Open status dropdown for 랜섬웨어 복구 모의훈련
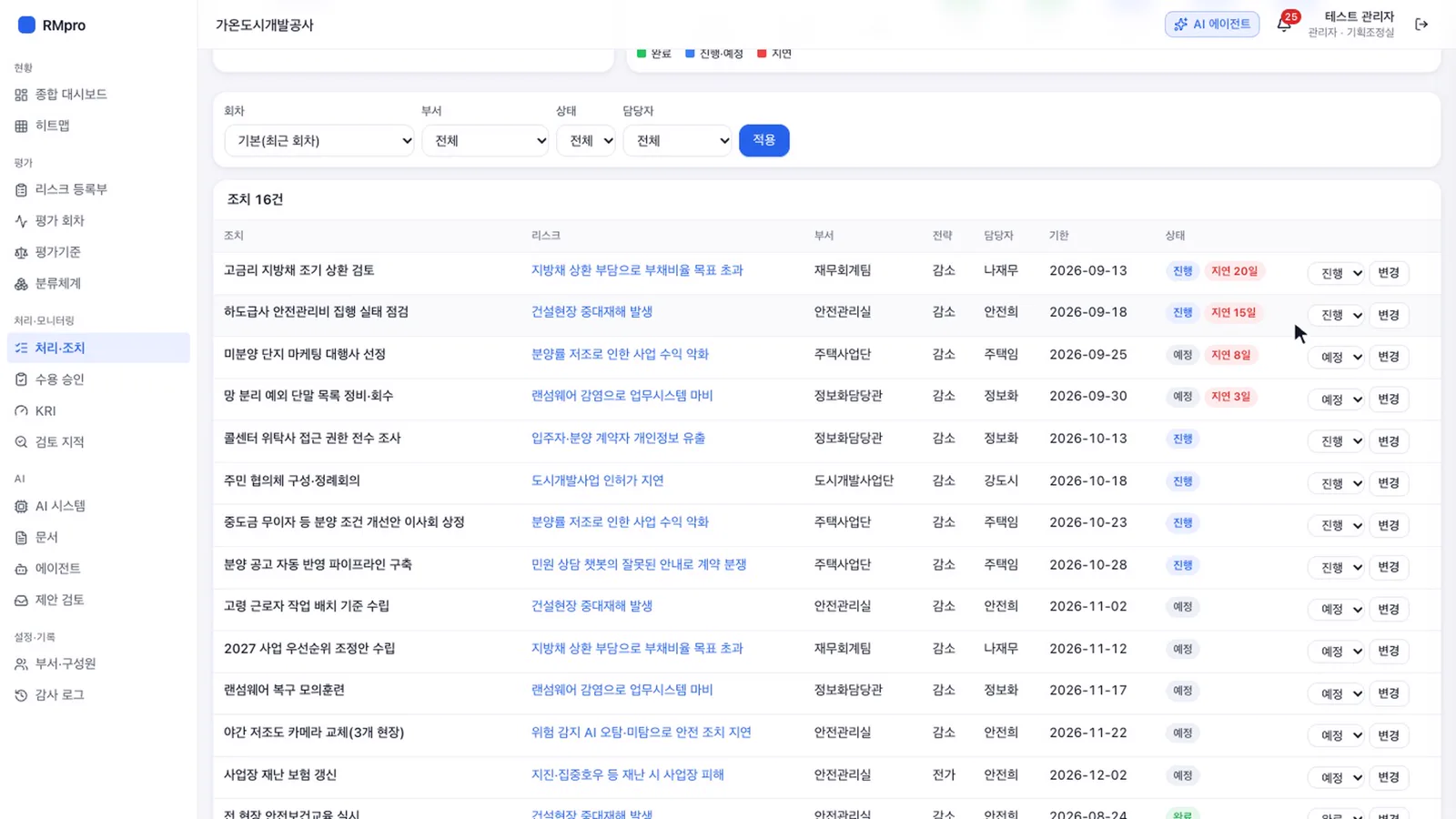 [1336, 693]
